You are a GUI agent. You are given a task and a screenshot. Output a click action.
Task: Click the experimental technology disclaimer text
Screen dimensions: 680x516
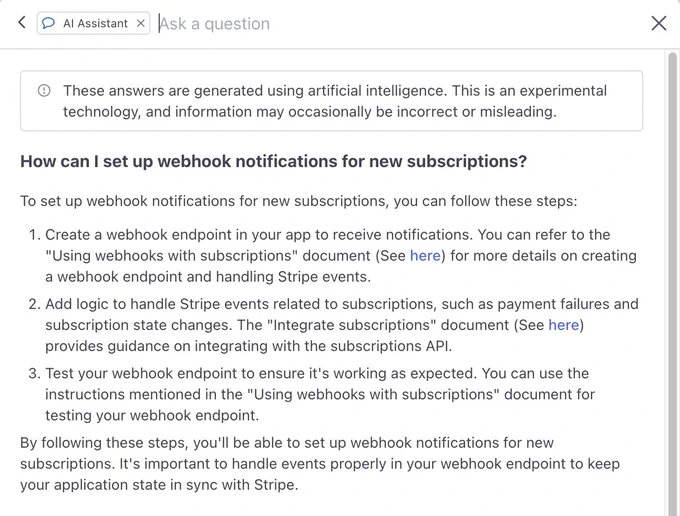(x=335, y=101)
